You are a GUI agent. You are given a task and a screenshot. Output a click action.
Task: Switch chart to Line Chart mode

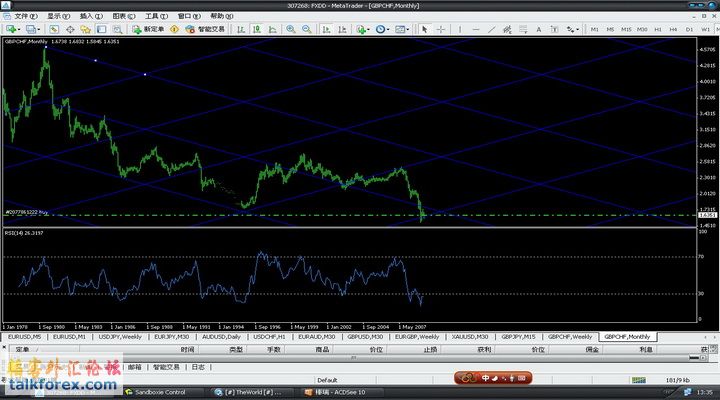272,29
